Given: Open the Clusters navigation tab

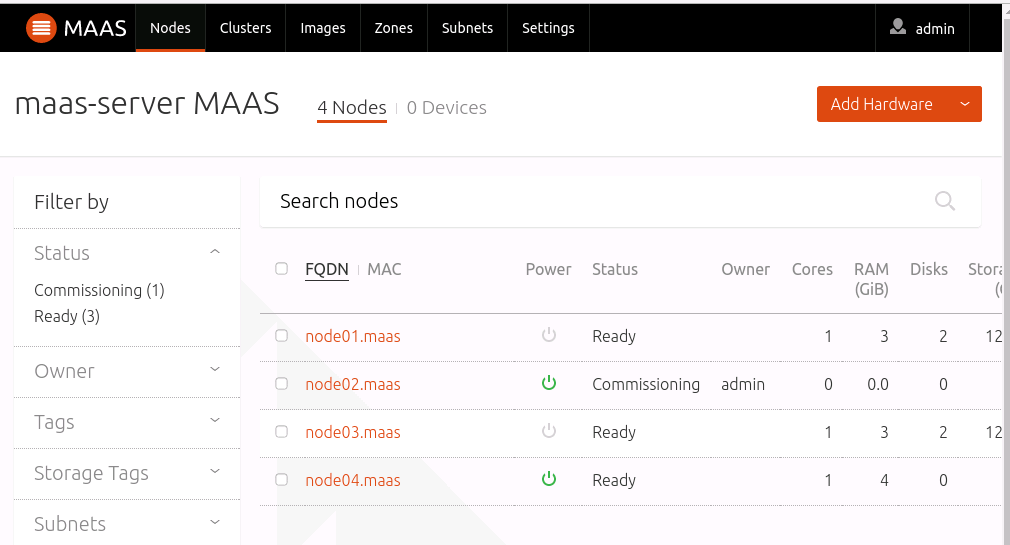Looking at the screenshot, I should tap(245, 28).
